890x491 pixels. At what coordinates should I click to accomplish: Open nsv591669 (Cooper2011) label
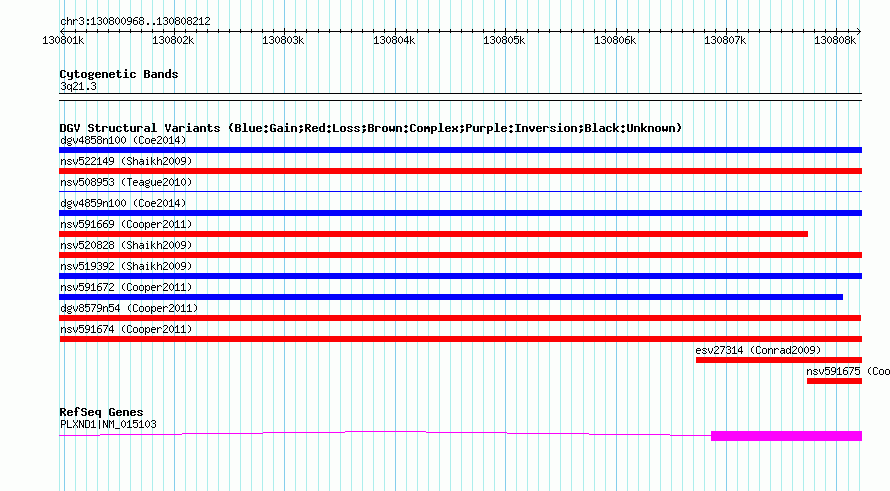pos(126,224)
